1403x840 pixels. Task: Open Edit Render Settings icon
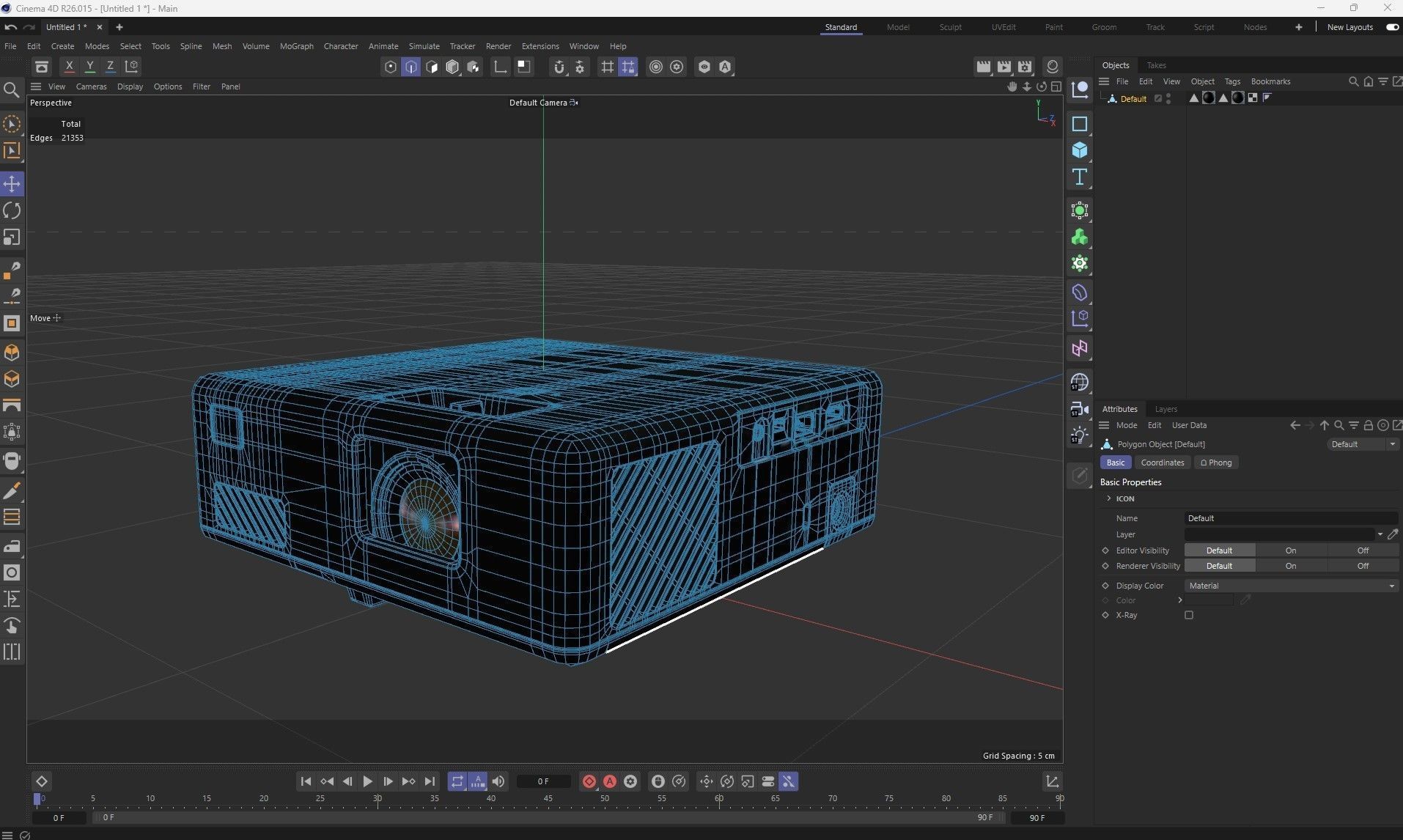[1025, 67]
